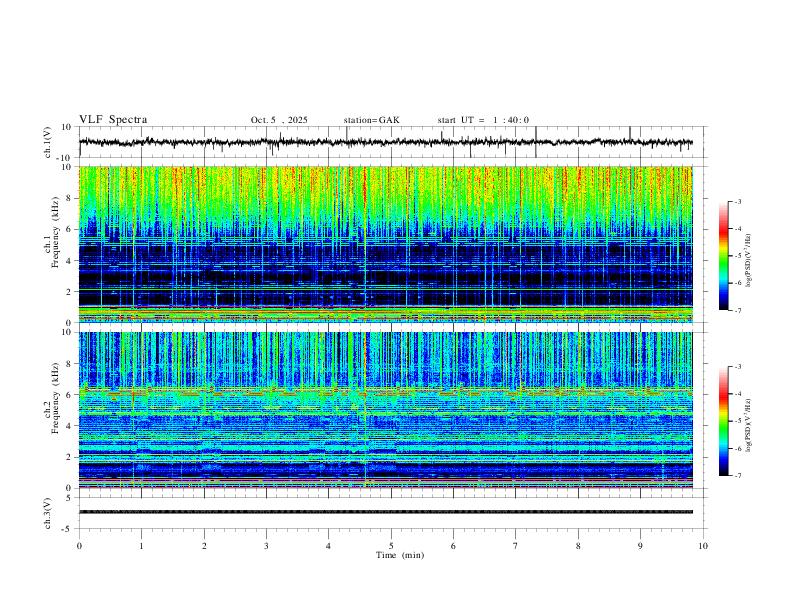
Task: Click the ch.1 voltage waveform trace
Action: click(386, 142)
